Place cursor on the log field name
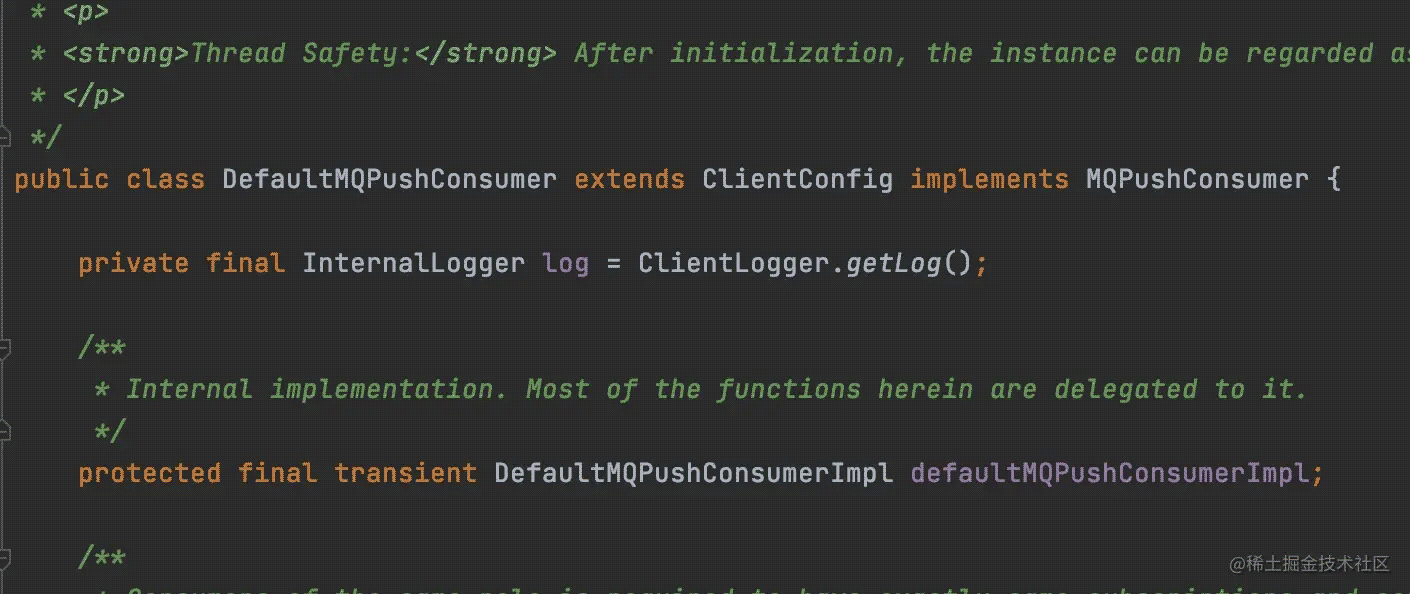This screenshot has width=1410, height=594. [565, 264]
